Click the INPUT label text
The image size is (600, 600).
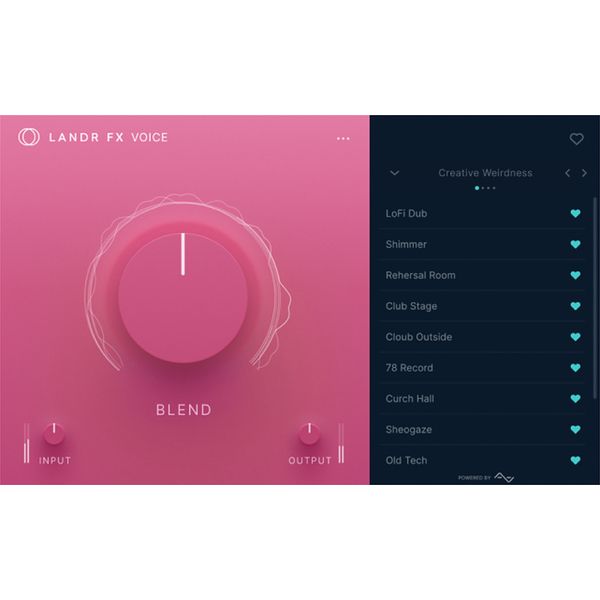tap(55, 460)
